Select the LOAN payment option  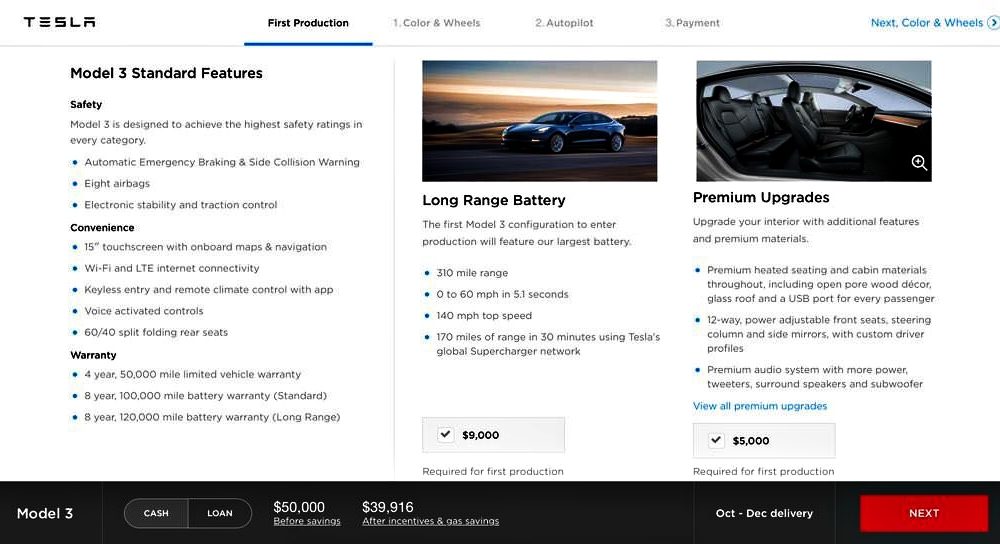220,513
